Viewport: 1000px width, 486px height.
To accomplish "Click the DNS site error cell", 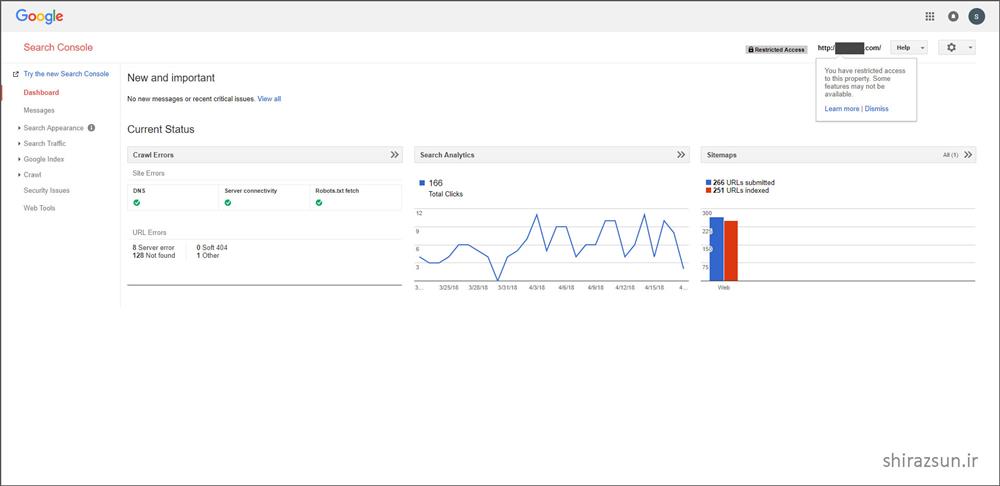I will [x=173, y=197].
